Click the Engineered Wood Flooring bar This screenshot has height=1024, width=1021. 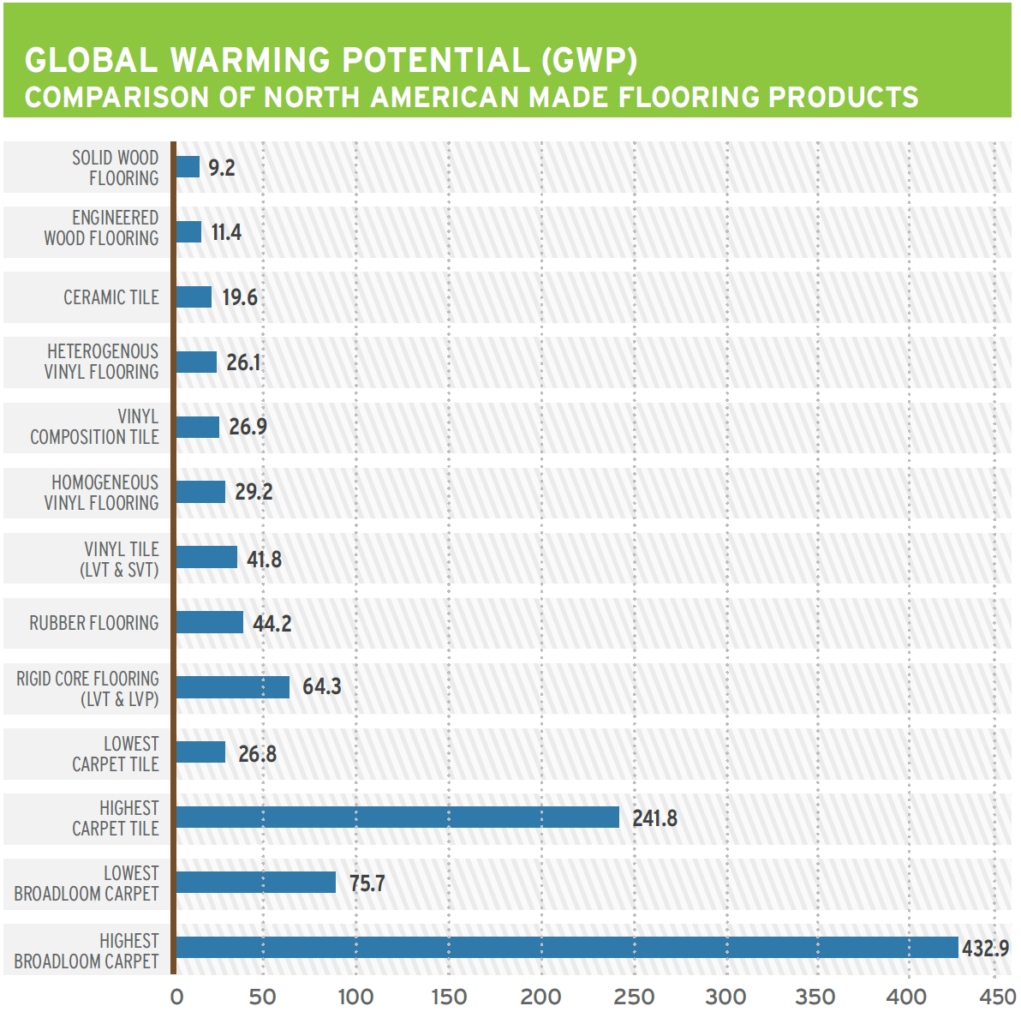[x=189, y=232]
